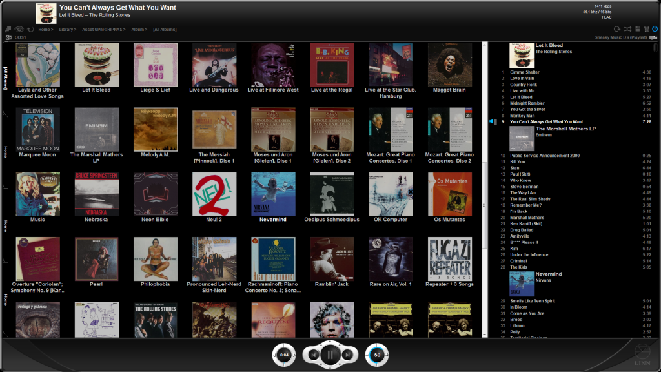Click the Albums breadcrumb
Image resolution: width=661 pixels, height=372 pixels.
[x=139, y=30]
